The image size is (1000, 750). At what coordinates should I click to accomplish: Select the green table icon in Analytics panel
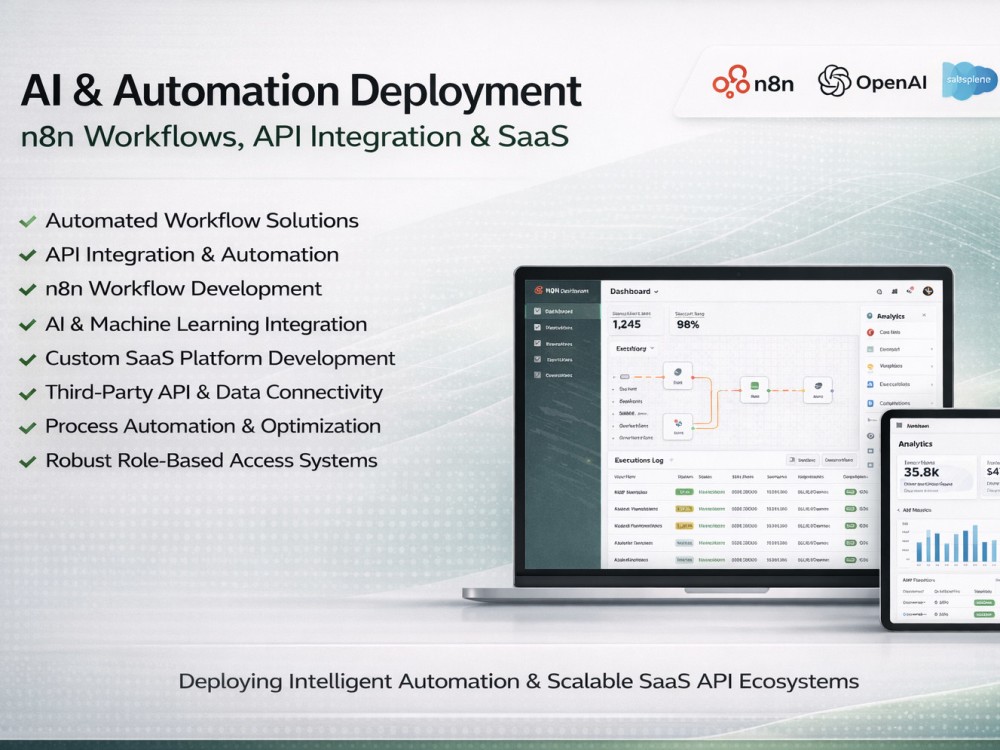[870, 349]
